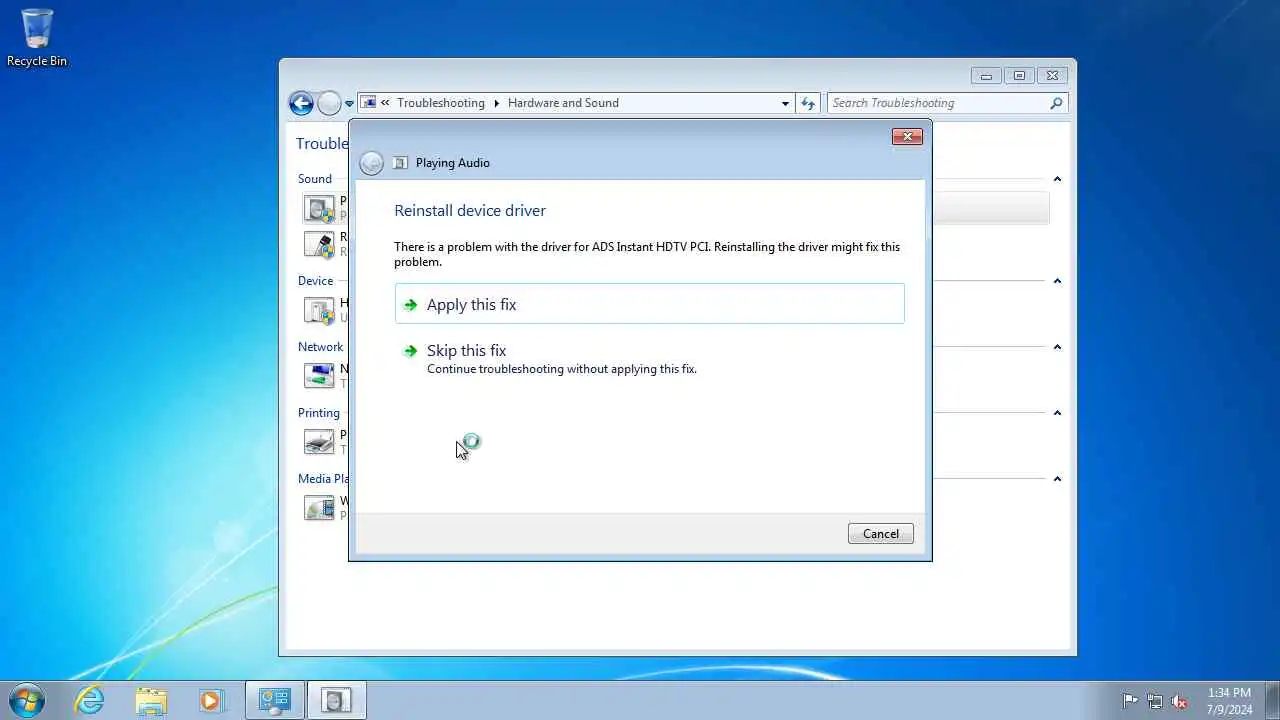This screenshot has width=1280, height=720.
Task: Click the network icon in system tray
Action: coord(1155,701)
